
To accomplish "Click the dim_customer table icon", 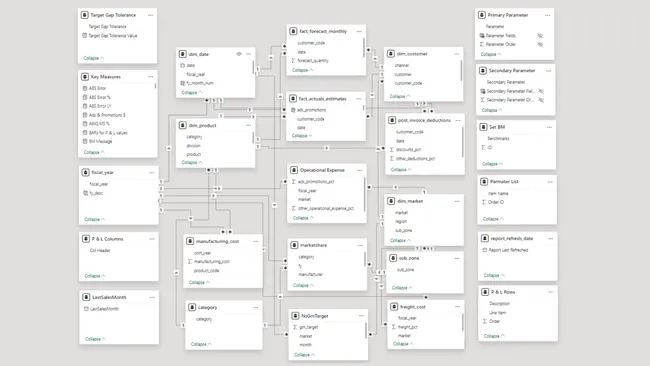I will 391,54.
